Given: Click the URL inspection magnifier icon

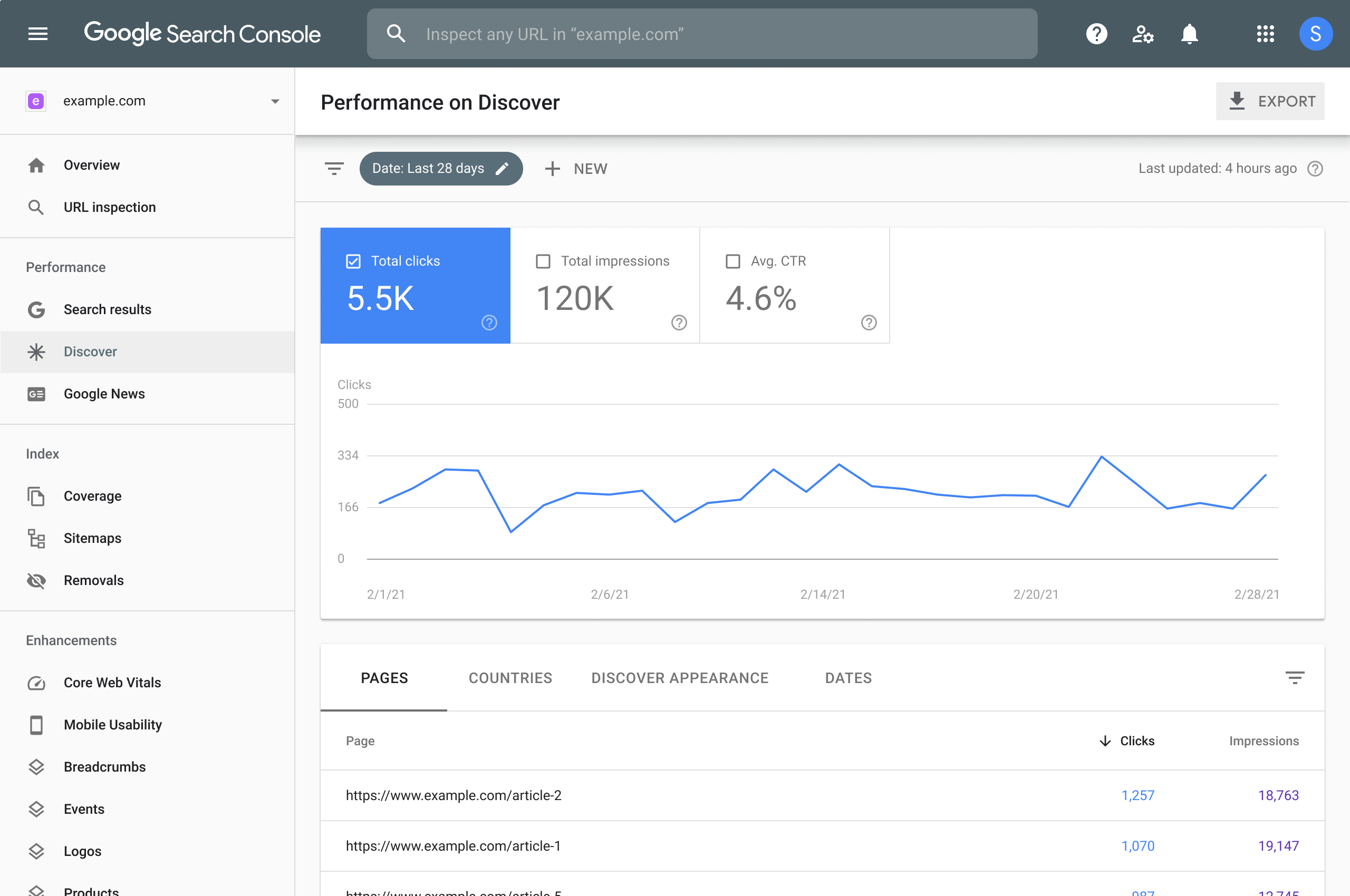Looking at the screenshot, I should point(36,207).
